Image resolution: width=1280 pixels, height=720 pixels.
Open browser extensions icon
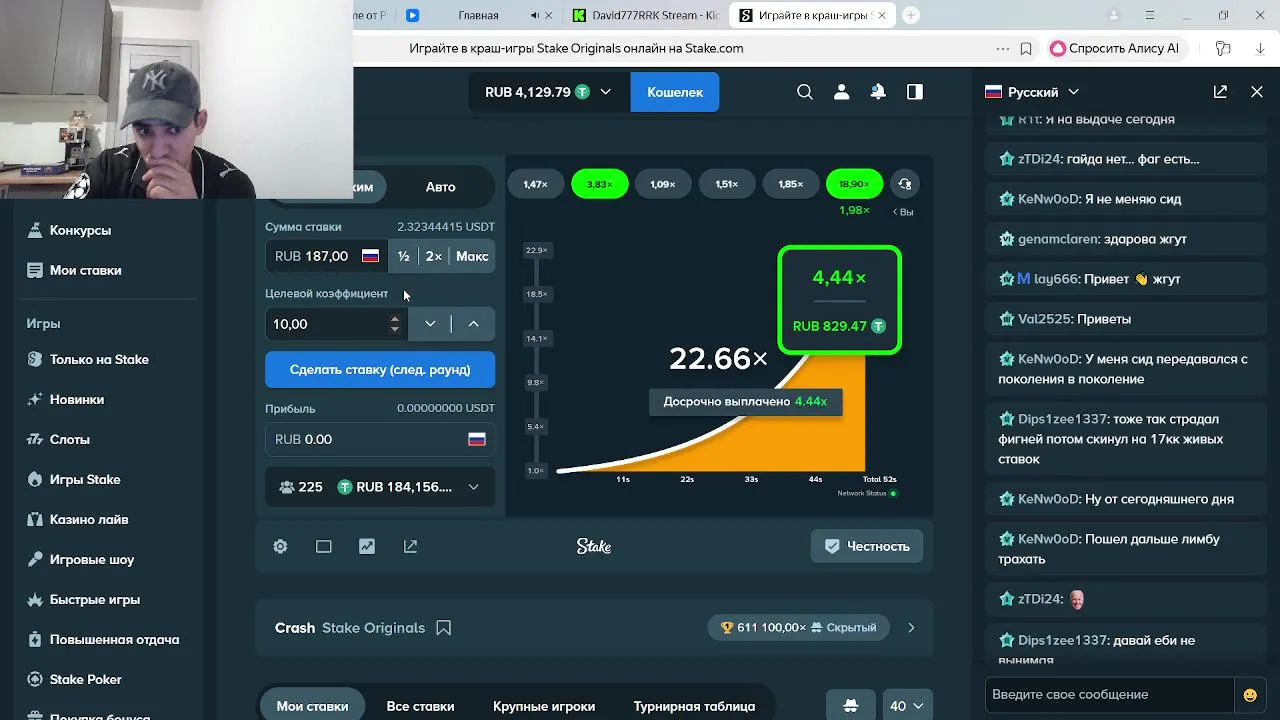pos(1222,48)
